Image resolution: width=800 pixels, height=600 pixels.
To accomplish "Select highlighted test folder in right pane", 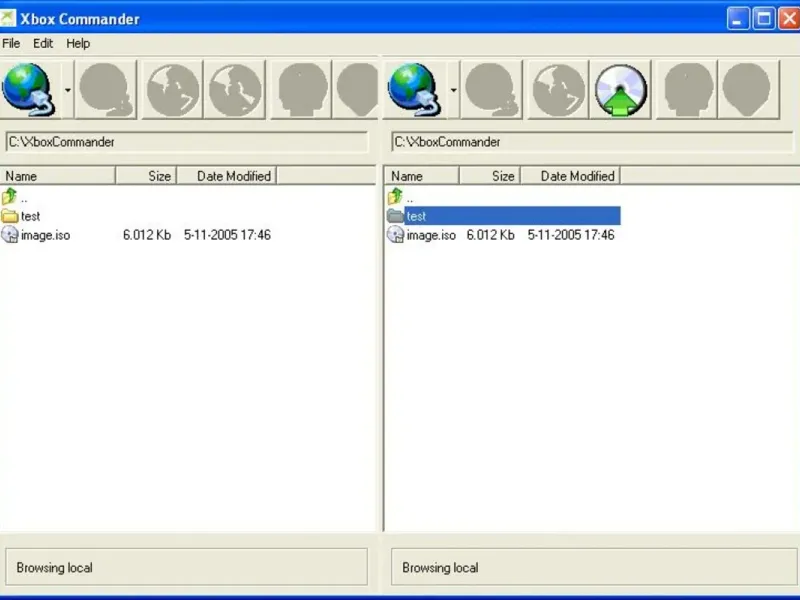I will 503,216.
